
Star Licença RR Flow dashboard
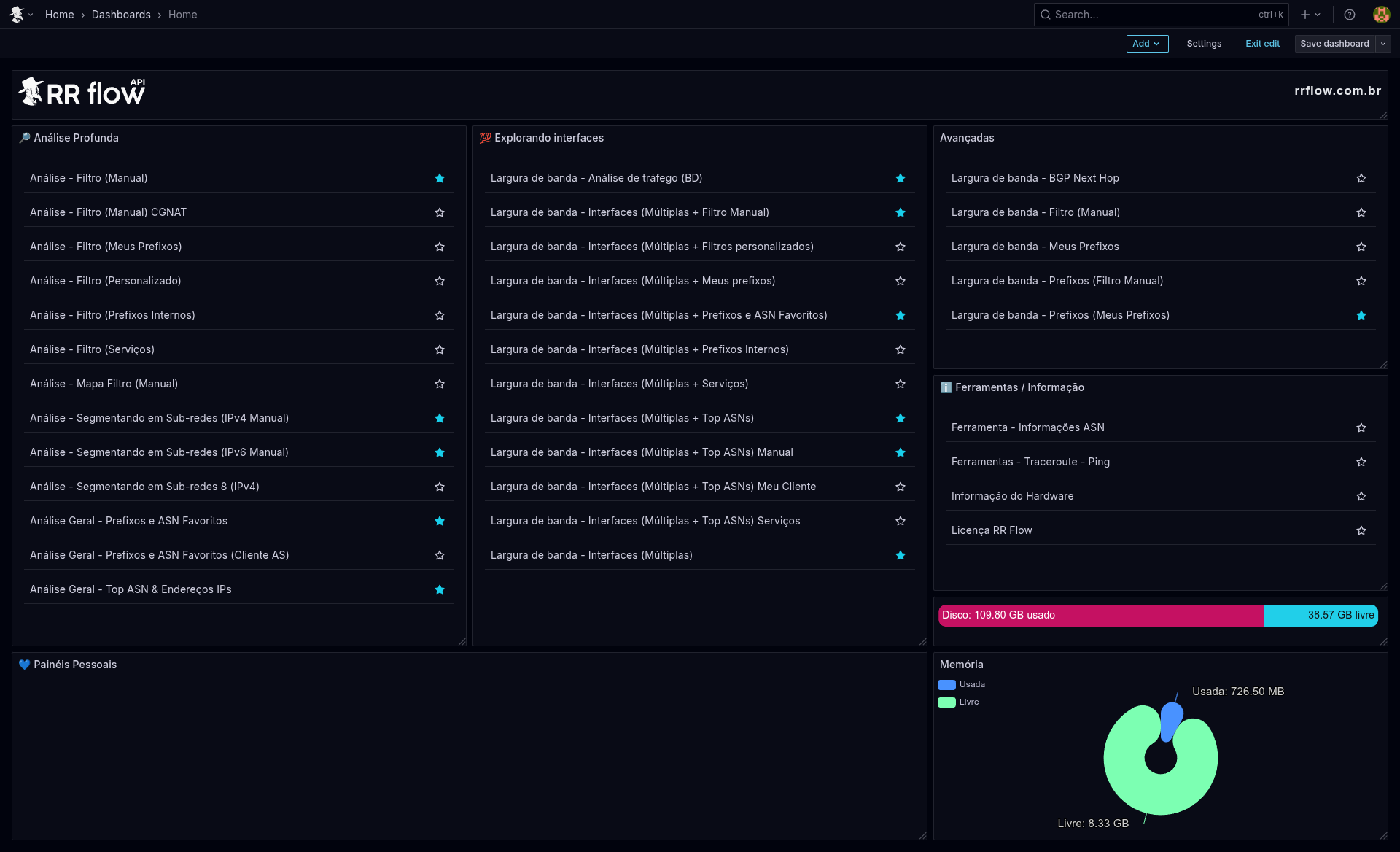(x=1361, y=530)
